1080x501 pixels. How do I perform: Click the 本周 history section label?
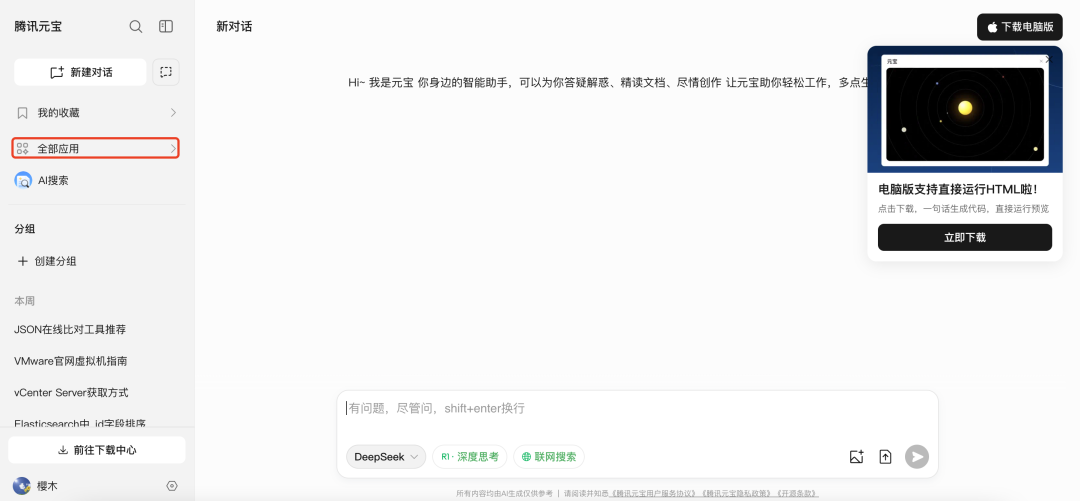click(25, 301)
